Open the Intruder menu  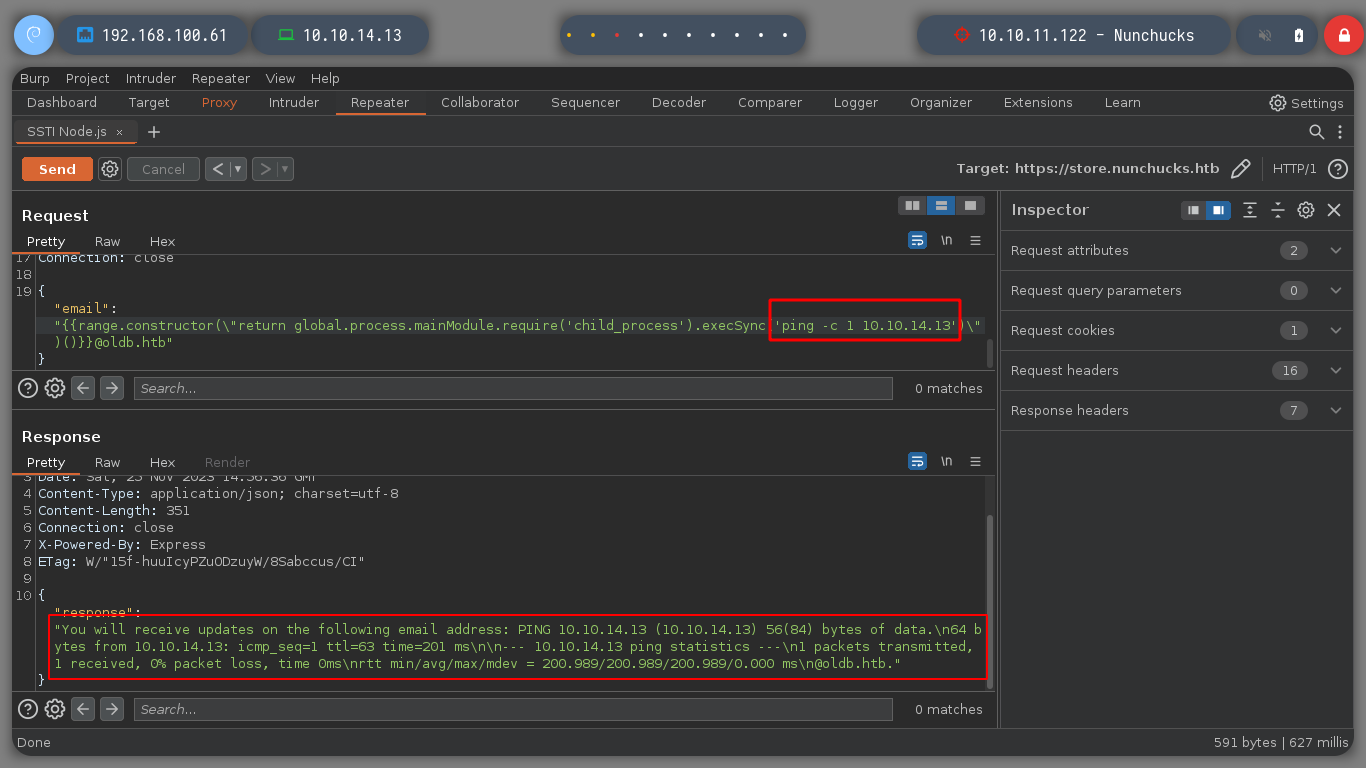click(x=151, y=78)
